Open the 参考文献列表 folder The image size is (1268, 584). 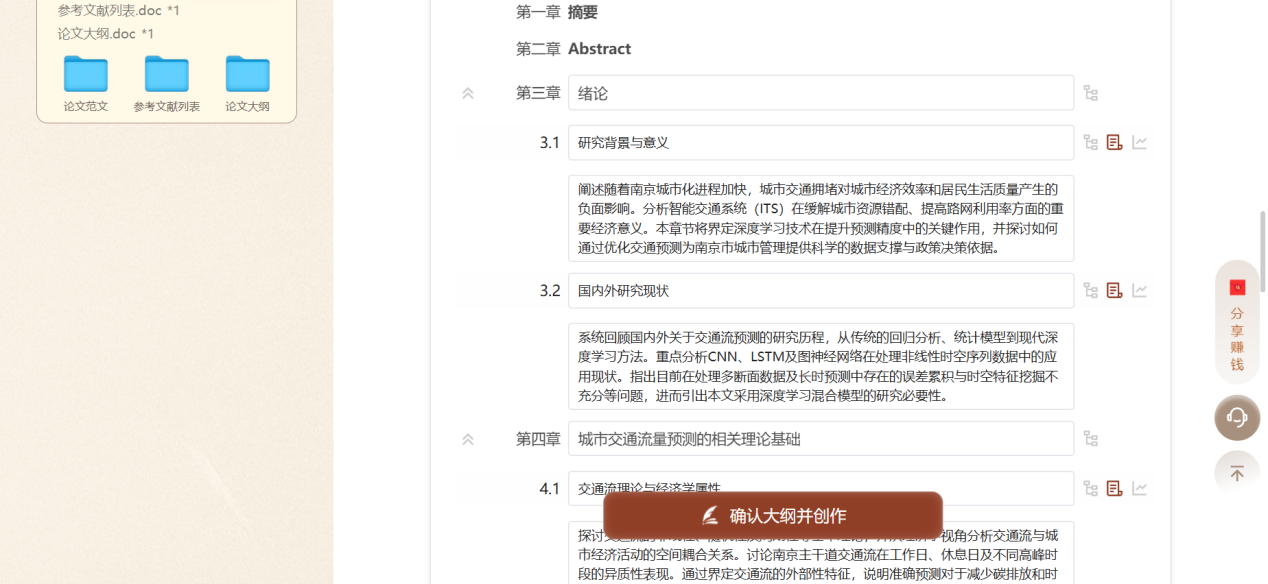(x=167, y=84)
